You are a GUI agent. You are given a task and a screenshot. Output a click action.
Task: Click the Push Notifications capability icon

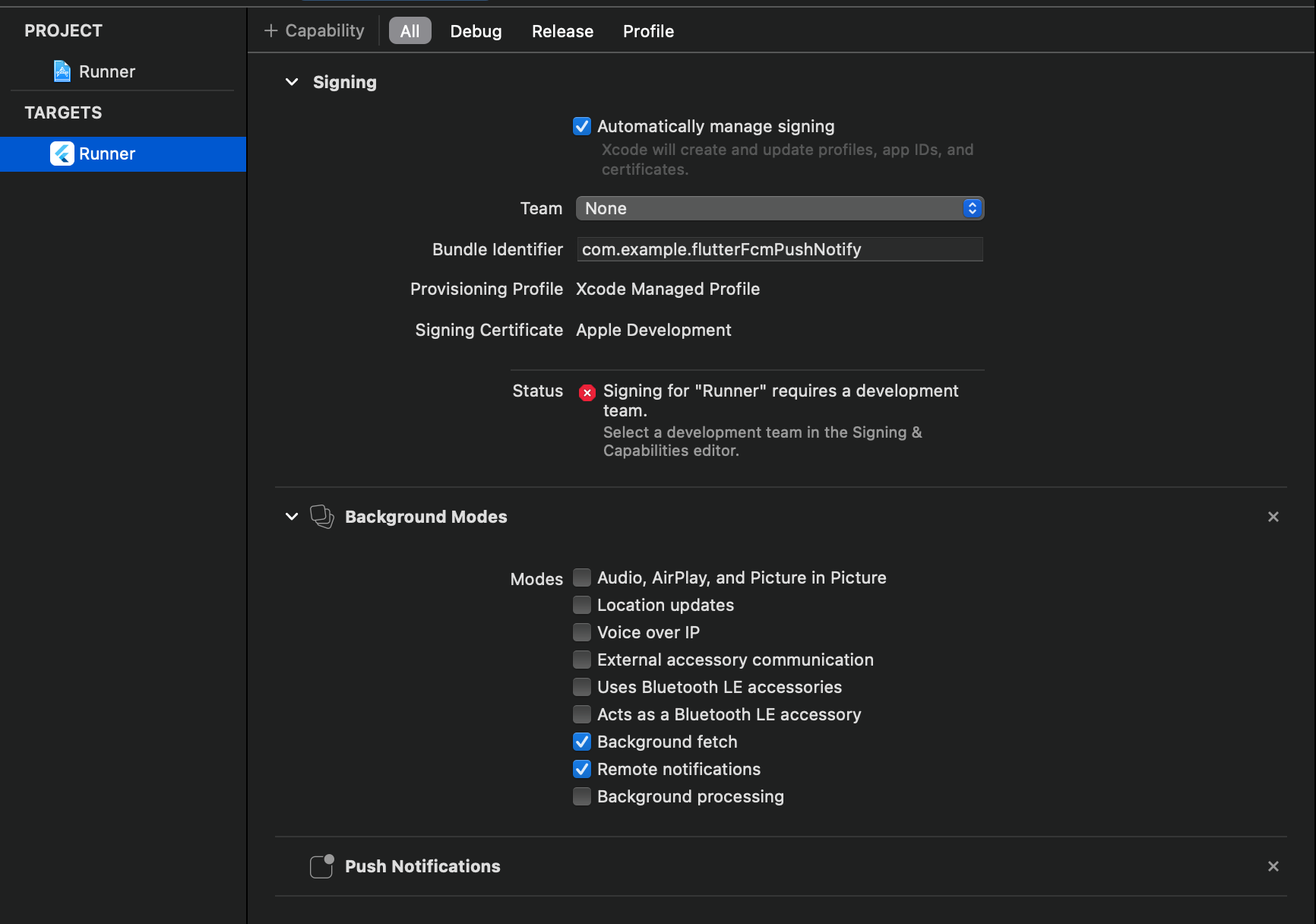click(x=322, y=866)
